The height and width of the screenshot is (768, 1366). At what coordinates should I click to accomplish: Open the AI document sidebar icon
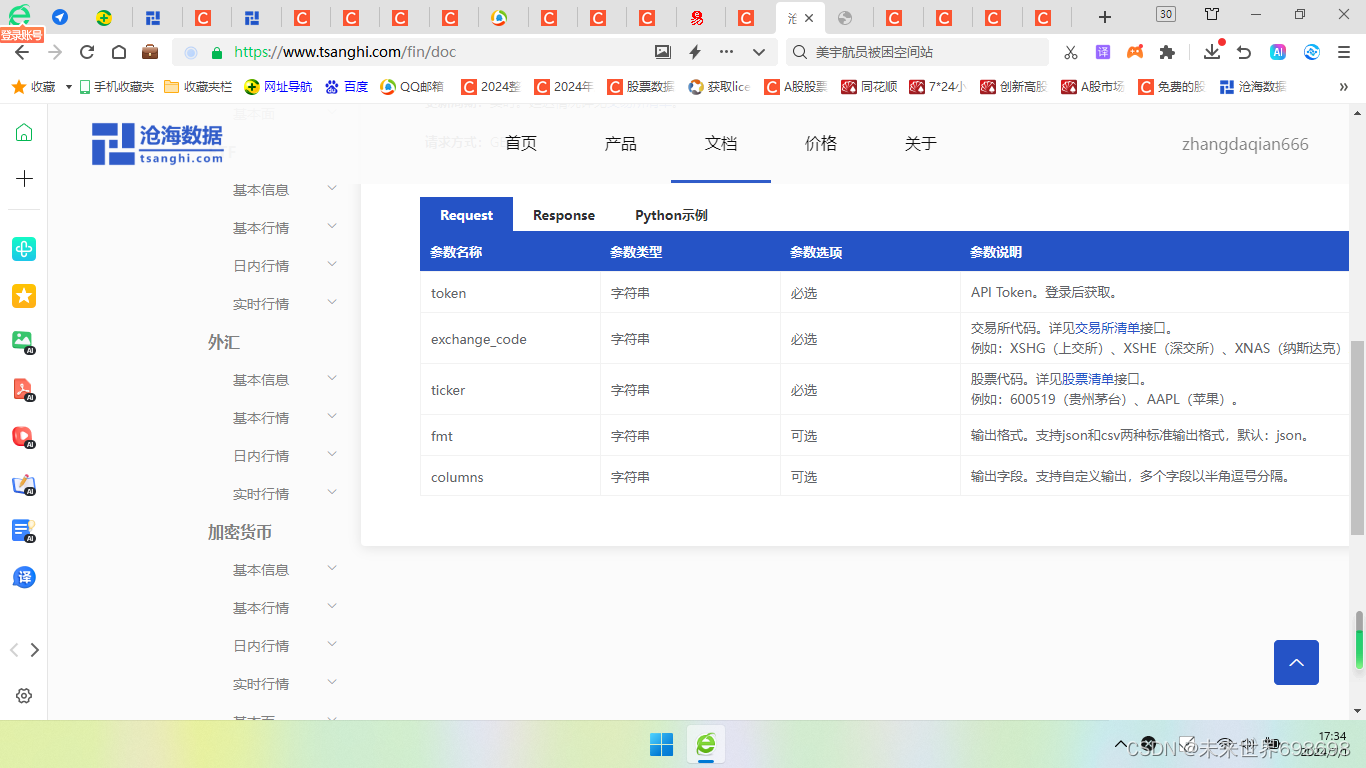24,531
